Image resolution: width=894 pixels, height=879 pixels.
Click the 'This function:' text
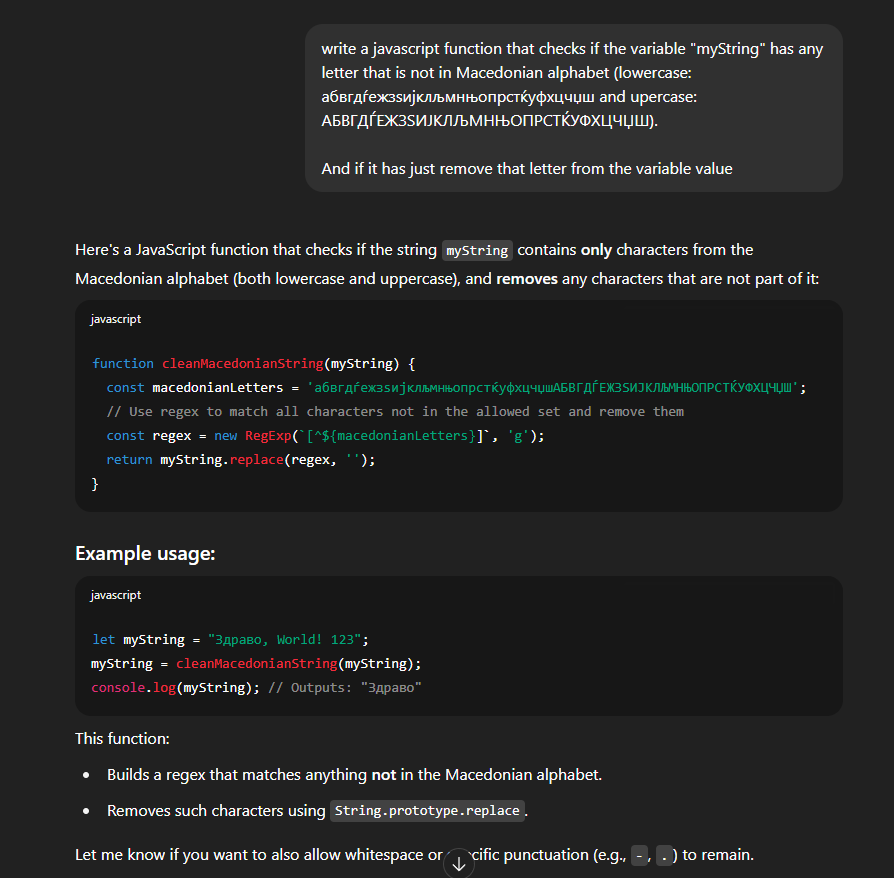coord(122,739)
